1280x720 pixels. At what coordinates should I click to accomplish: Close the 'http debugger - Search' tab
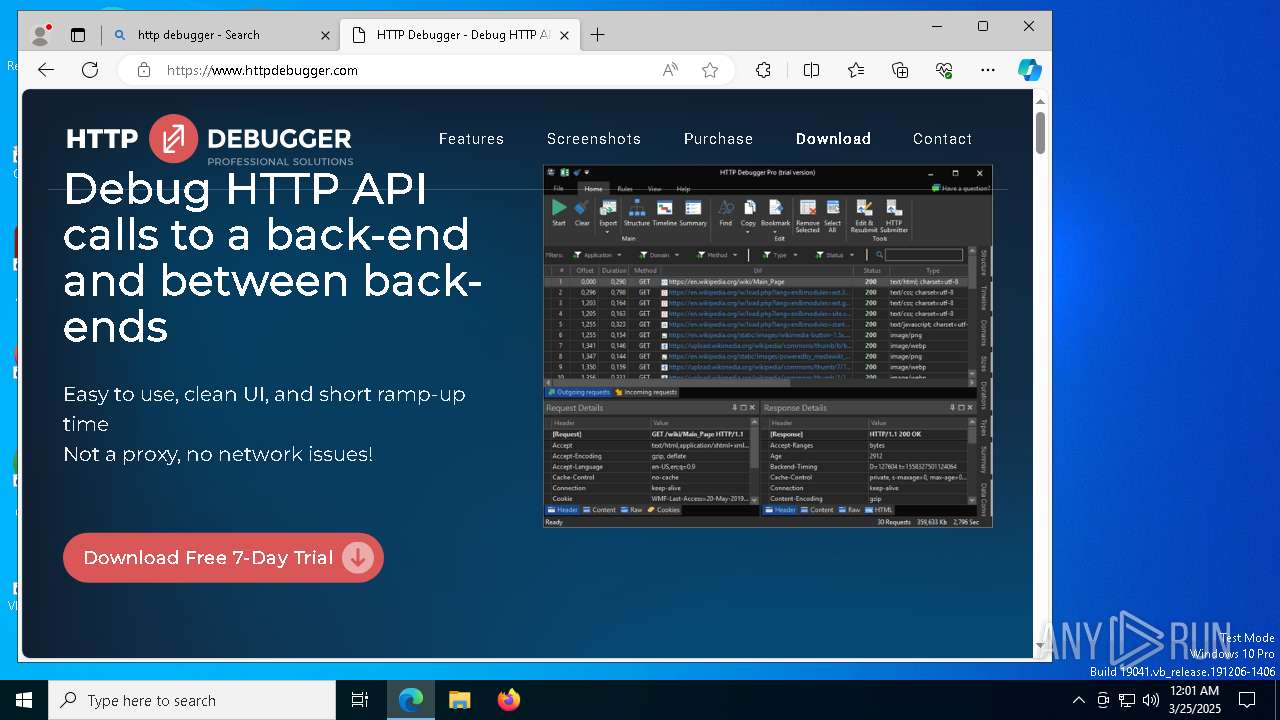tap(325, 35)
